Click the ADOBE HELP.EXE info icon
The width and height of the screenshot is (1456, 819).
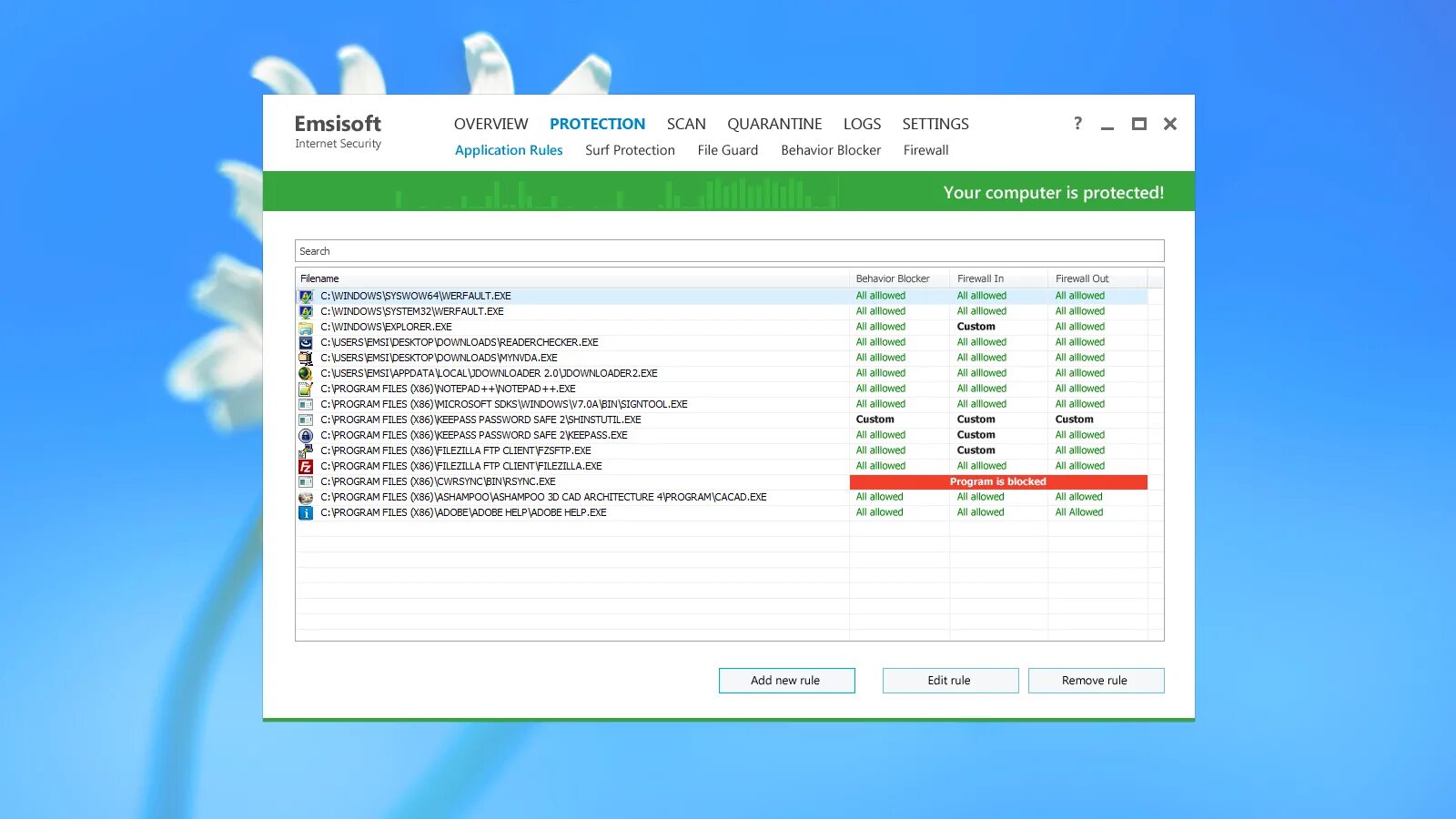pyautogui.click(x=306, y=512)
